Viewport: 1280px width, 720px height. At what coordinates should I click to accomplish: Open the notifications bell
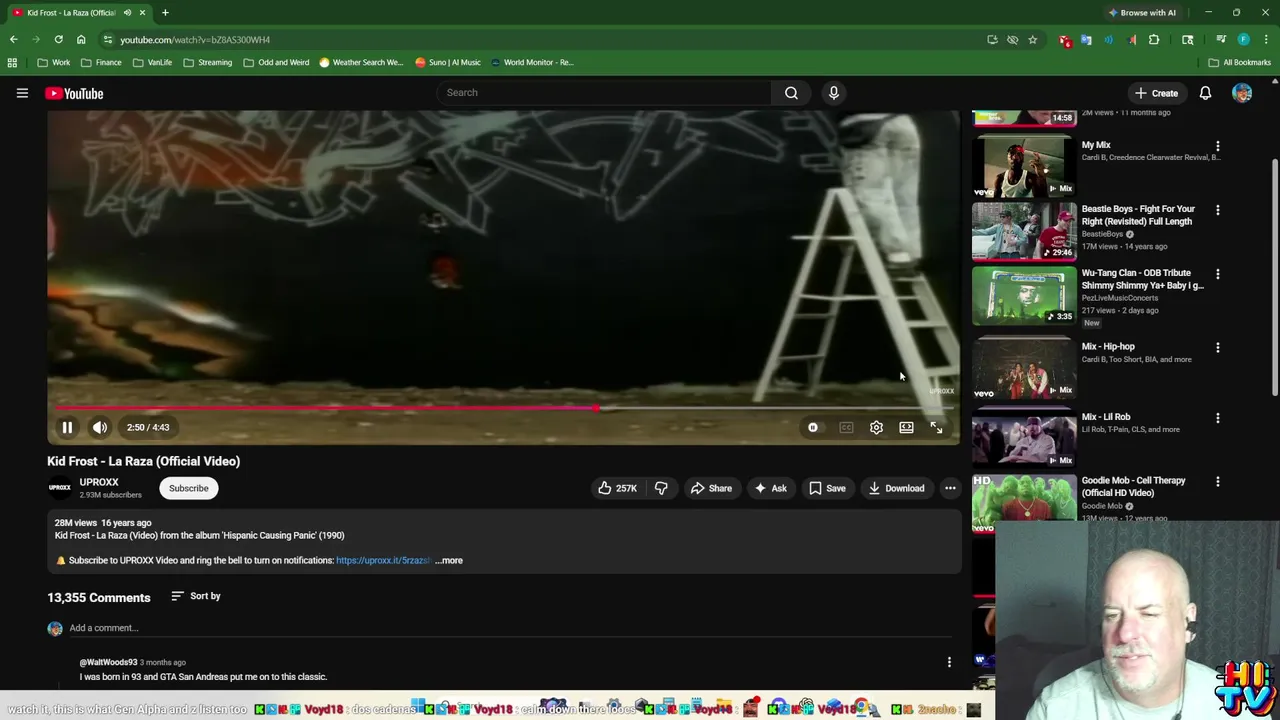(1205, 93)
